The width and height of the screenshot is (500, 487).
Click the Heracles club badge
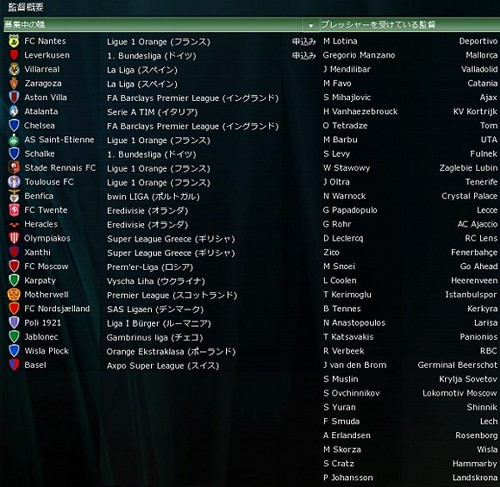tap(14, 224)
